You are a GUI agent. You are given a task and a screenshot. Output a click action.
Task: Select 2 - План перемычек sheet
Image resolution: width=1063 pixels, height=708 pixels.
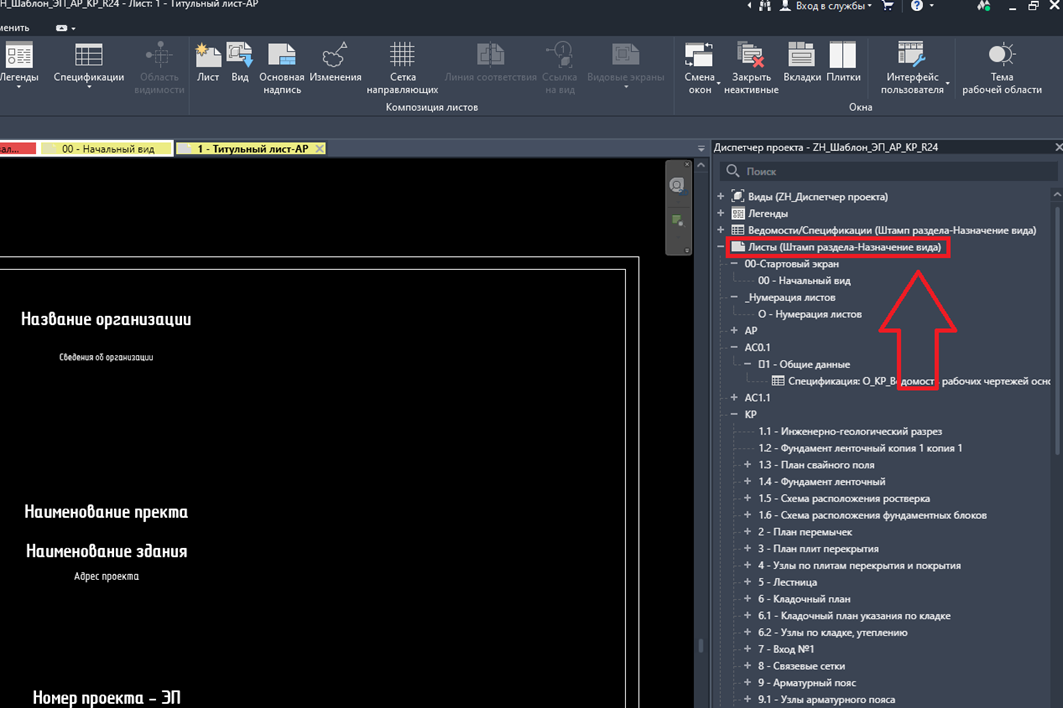pos(805,532)
